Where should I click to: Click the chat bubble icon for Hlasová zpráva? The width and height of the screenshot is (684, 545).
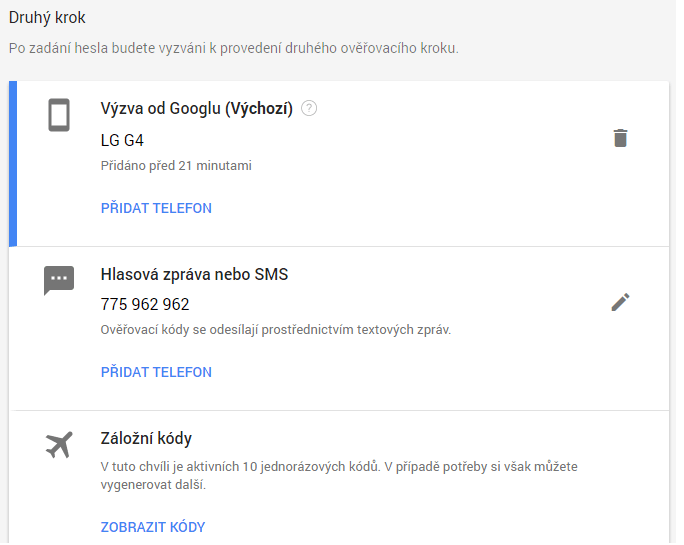[x=59, y=280]
